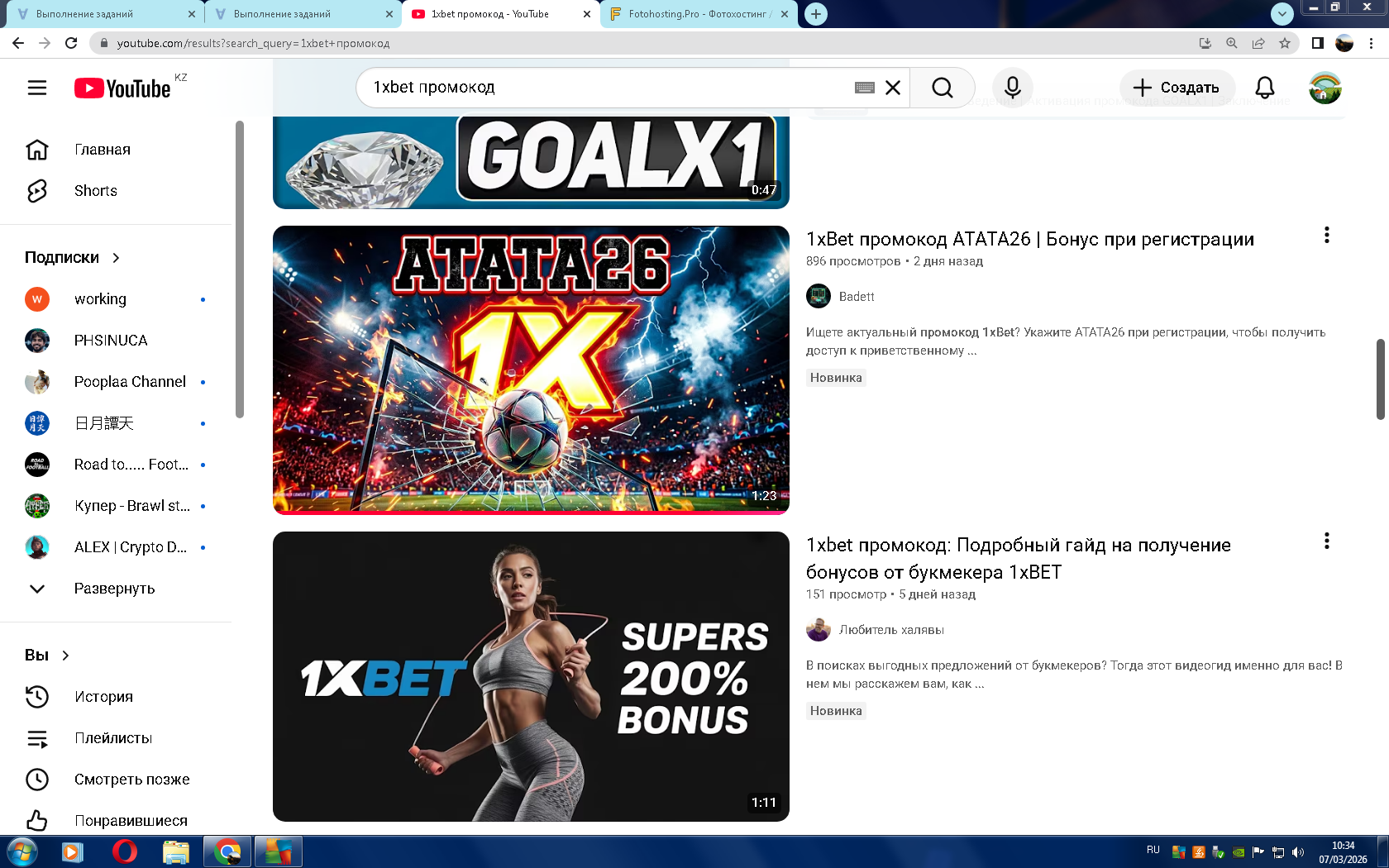The image size is (1389, 868).
Task: Launch Opera from the taskbar
Action: click(124, 851)
